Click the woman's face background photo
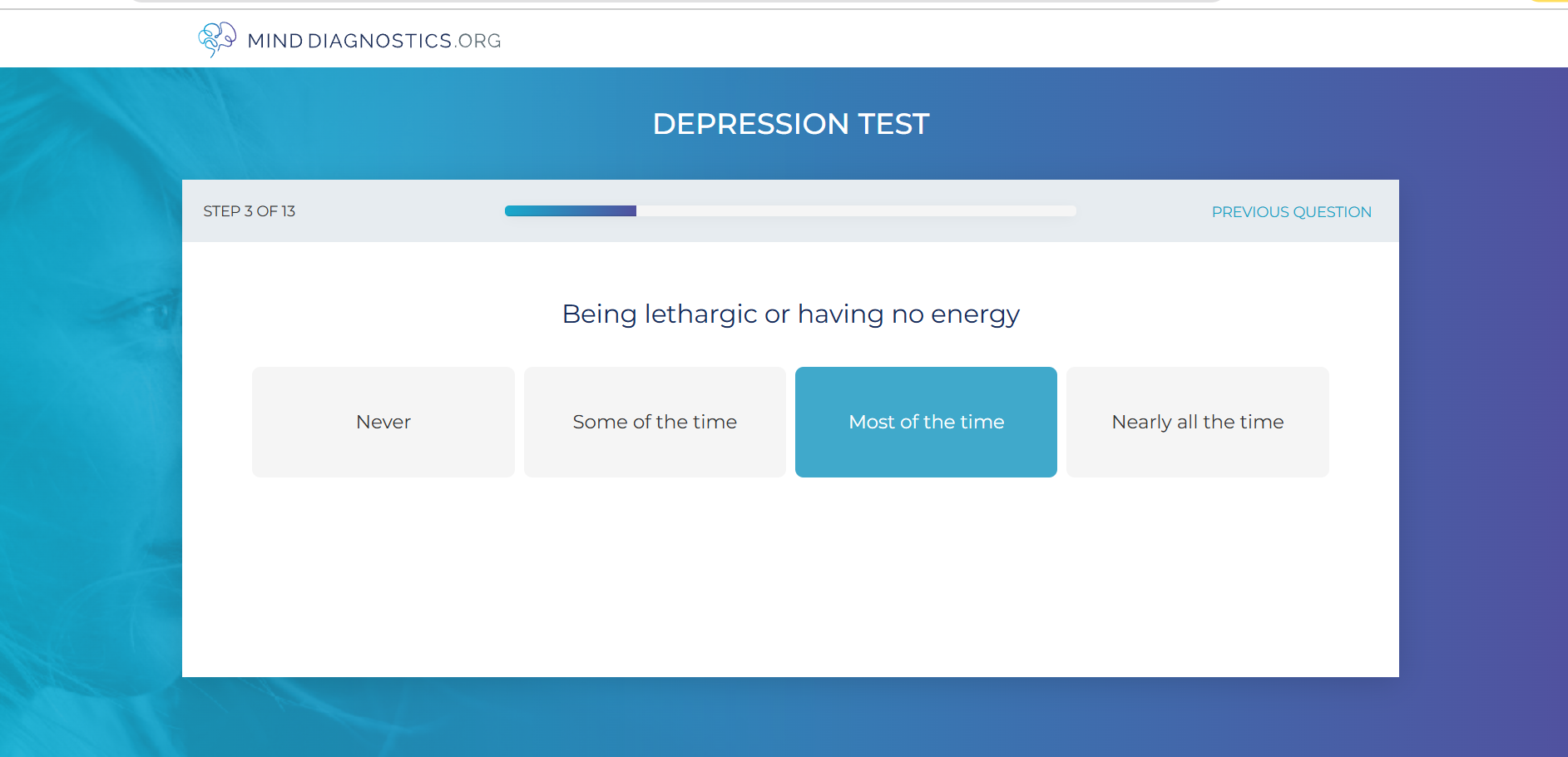The width and height of the screenshot is (1568, 757). 92,374
